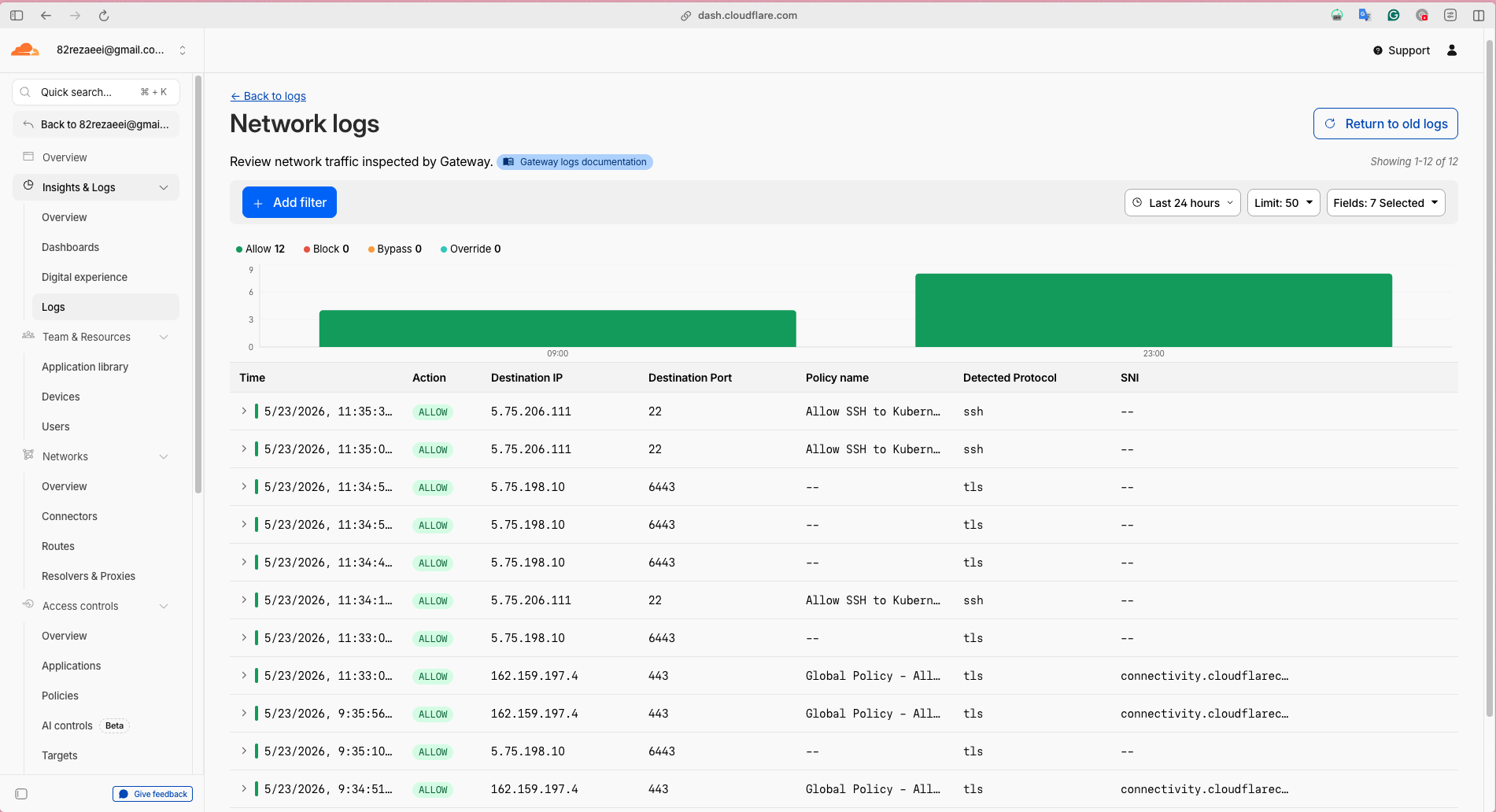Open Connectors under Networks
Screen dimensions: 1496x812
(69, 516)
